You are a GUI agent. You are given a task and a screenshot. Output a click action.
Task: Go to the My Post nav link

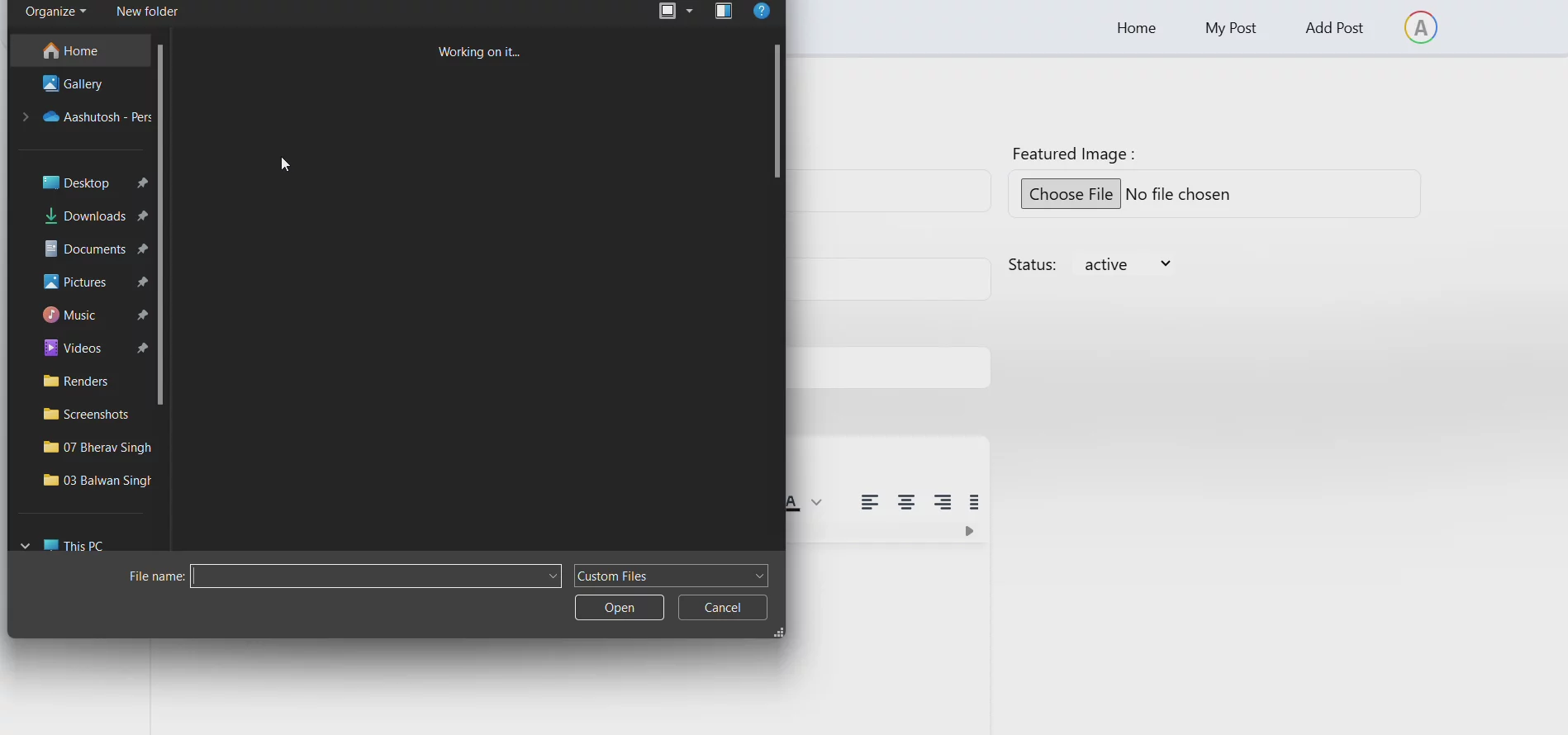[x=1230, y=28]
